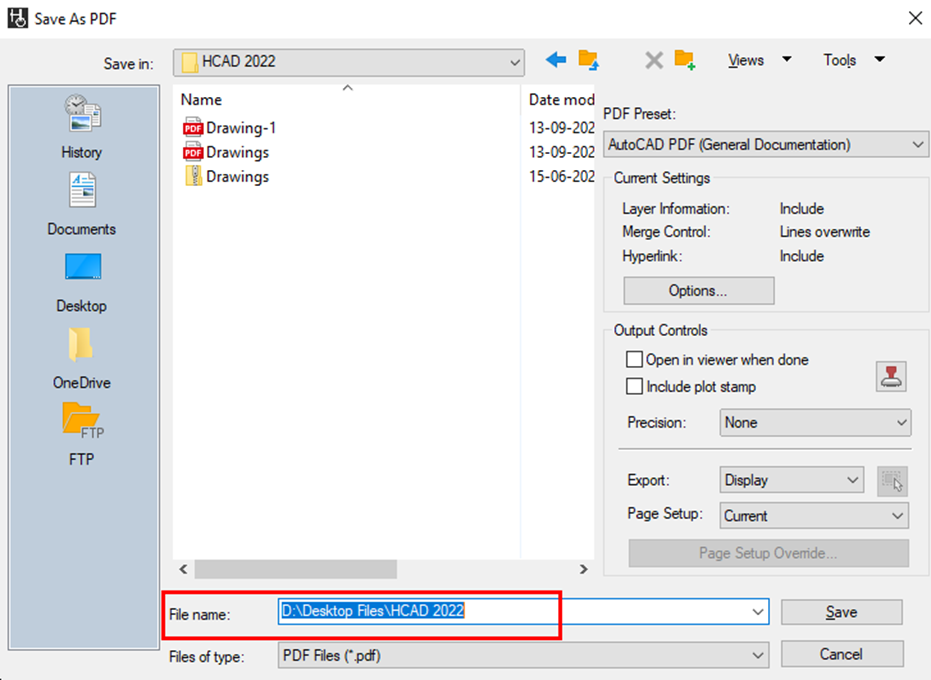Enable Include plot stamp checkbox
Image resolution: width=931 pixels, height=680 pixels.
[634, 387]
